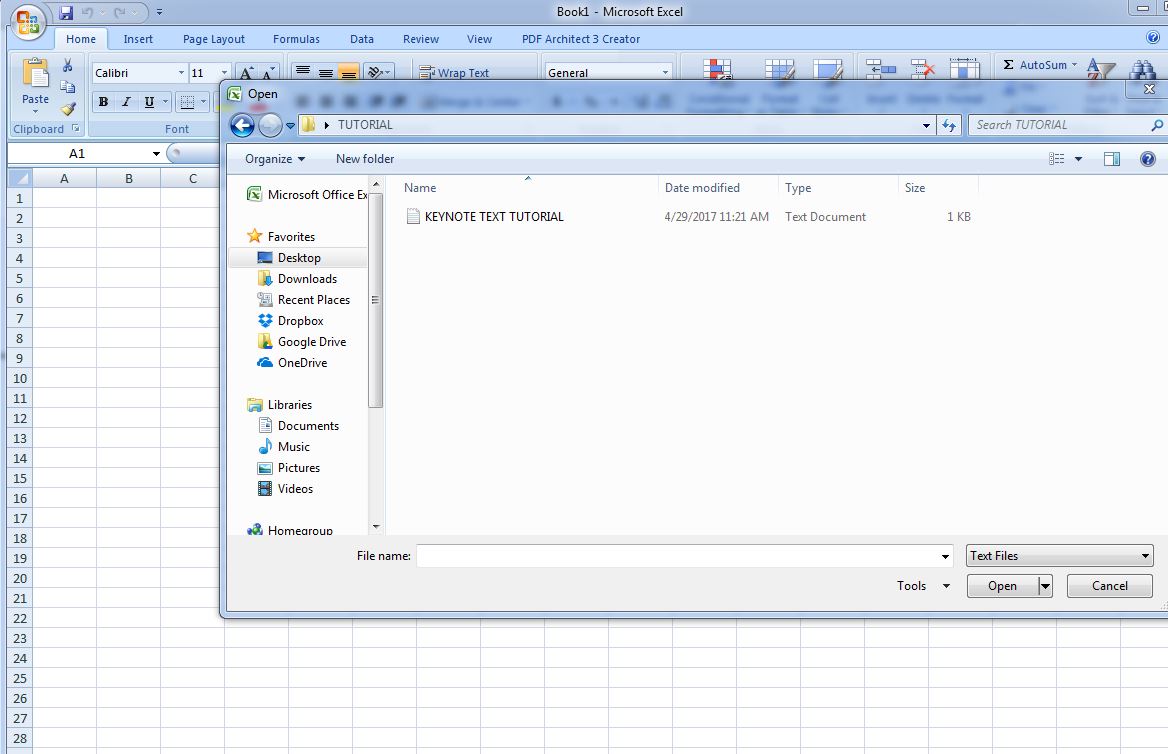Select the Format Painter brush
The image size is (1168, 754).
[x=68, y=109]
